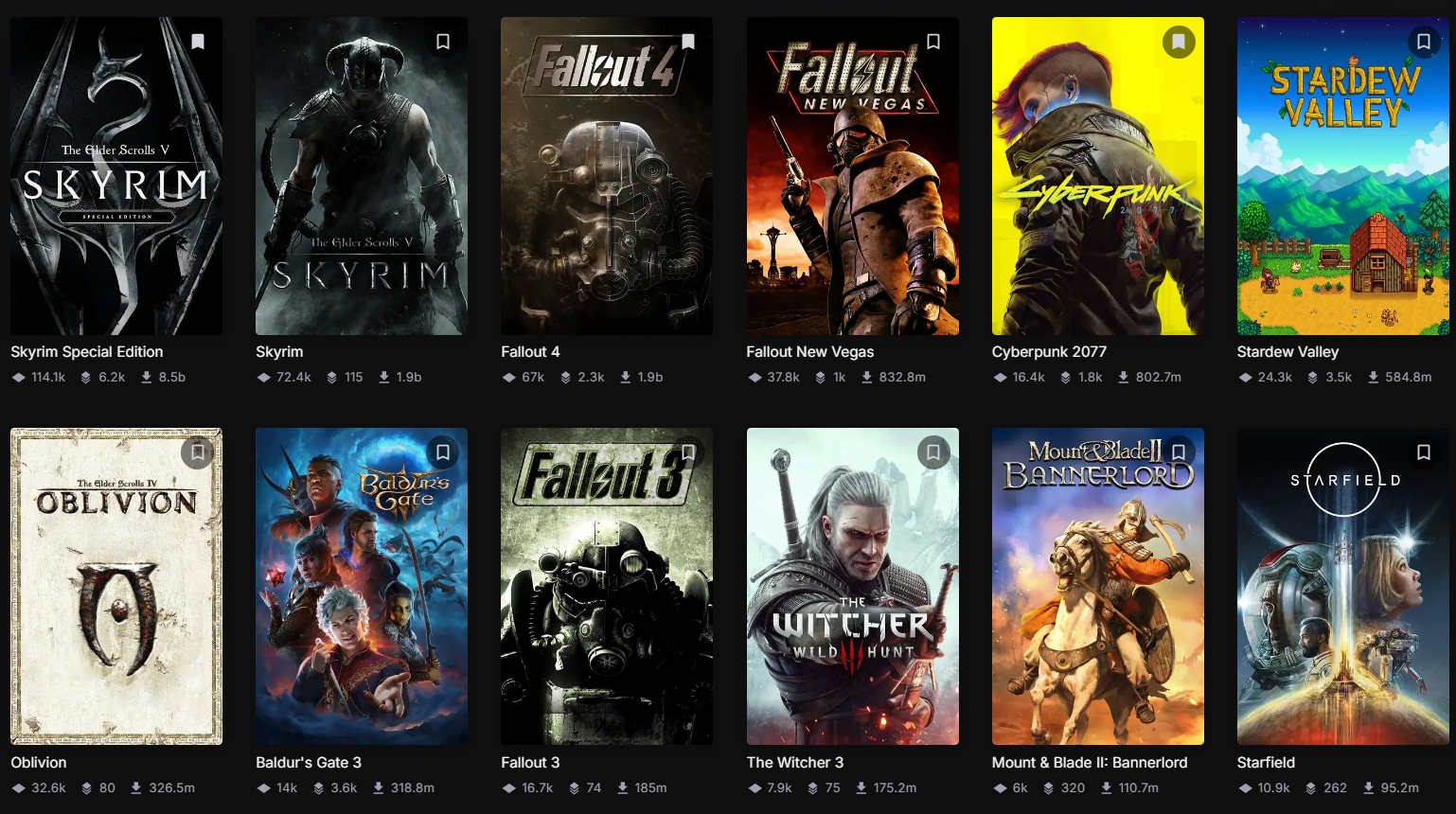Toggle bookmark on Cyberpunk 2077 cover
Image resolution: width=1456 pixels, height=814 pixels.
(1179, 42)
